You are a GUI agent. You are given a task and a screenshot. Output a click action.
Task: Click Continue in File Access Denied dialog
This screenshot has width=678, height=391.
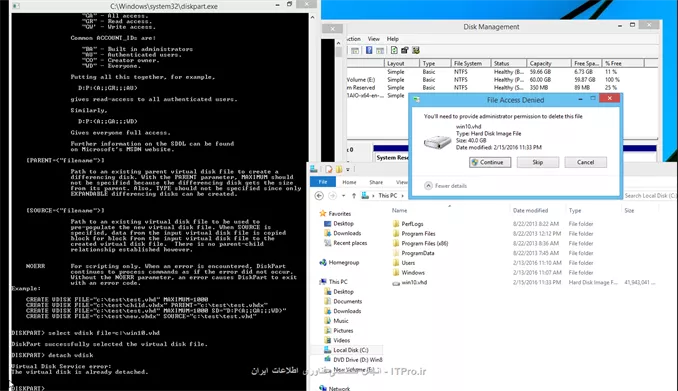pyautogui.click(x=490, y=162)
